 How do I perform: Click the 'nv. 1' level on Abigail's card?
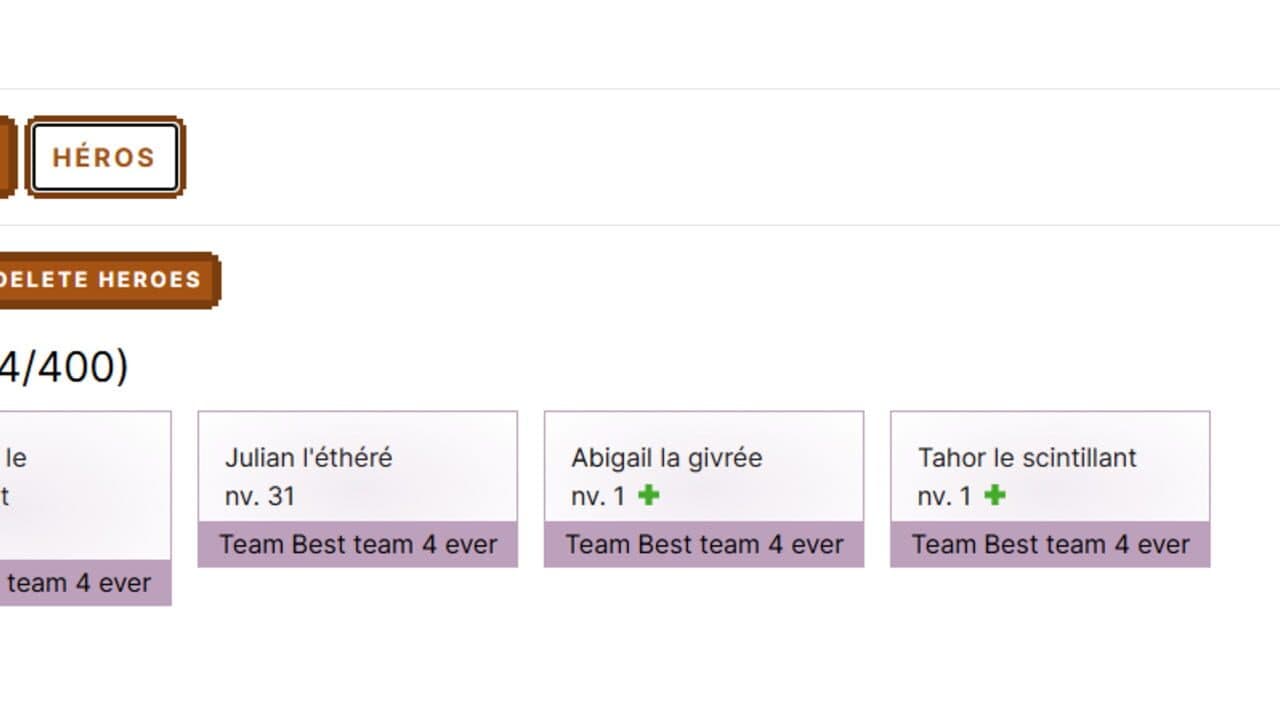point(598,496)
